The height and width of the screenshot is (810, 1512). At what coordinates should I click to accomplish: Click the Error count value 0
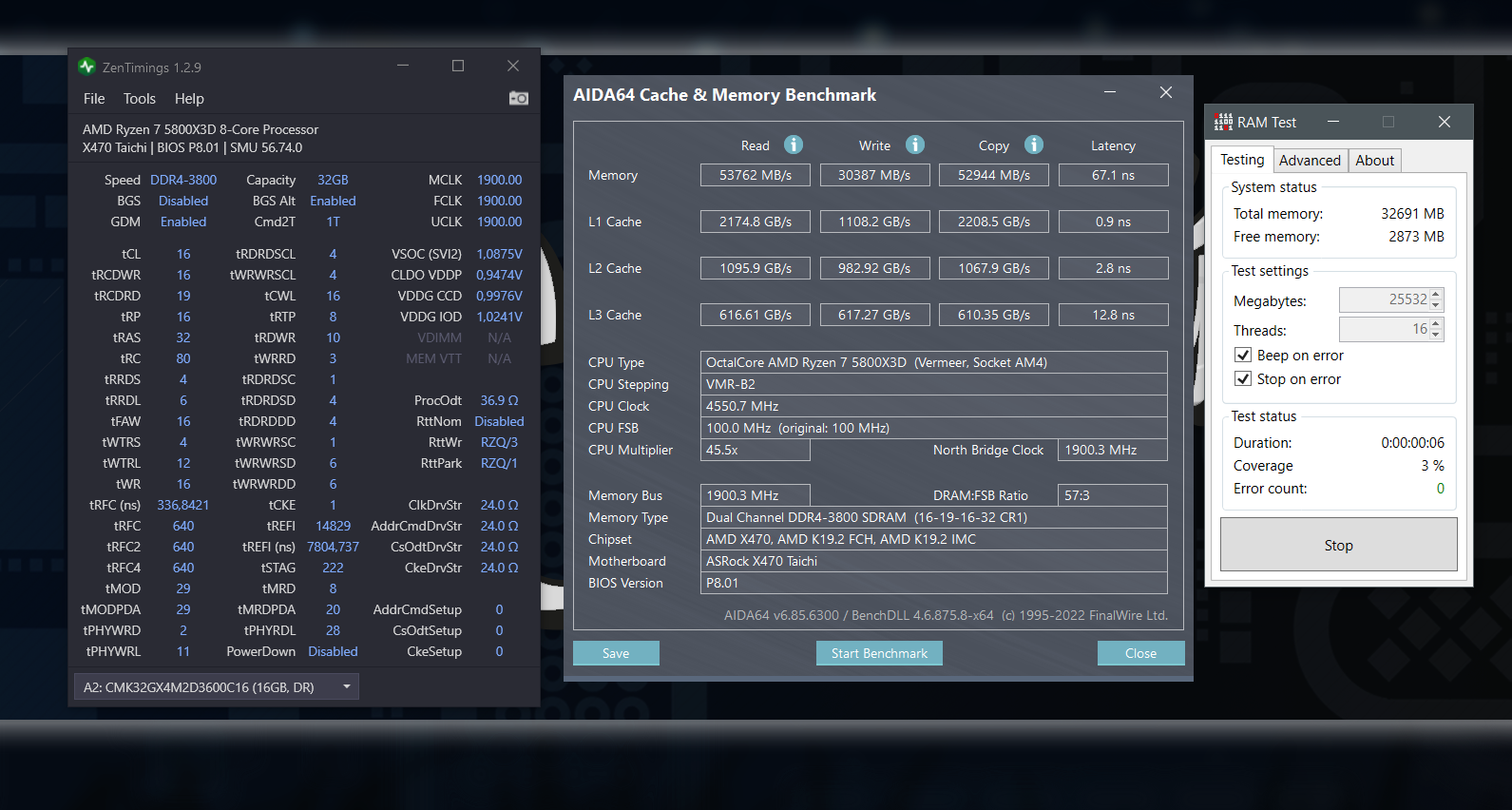[1440, 488]
